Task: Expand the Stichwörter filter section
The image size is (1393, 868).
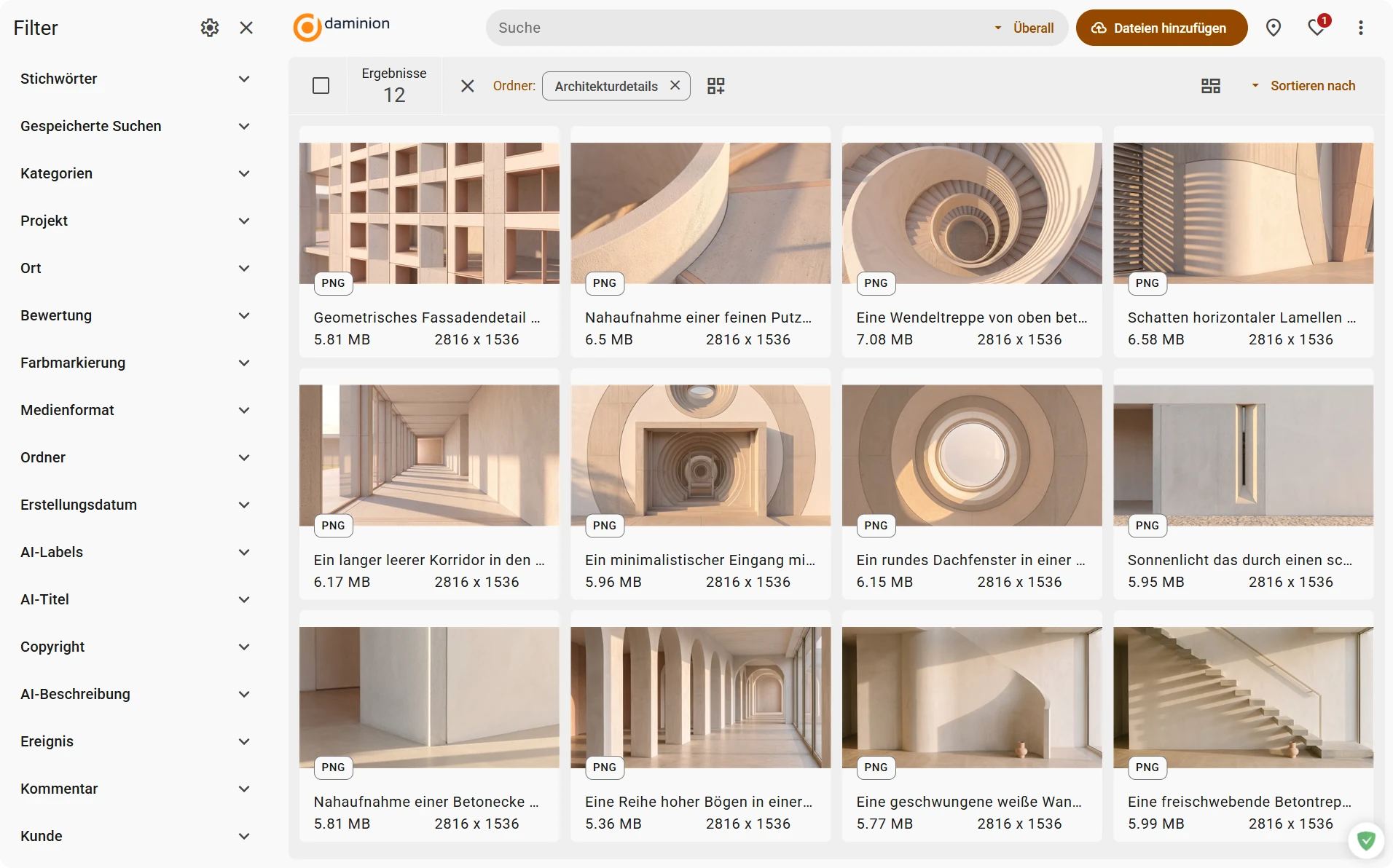Action: tap(136, 79)
